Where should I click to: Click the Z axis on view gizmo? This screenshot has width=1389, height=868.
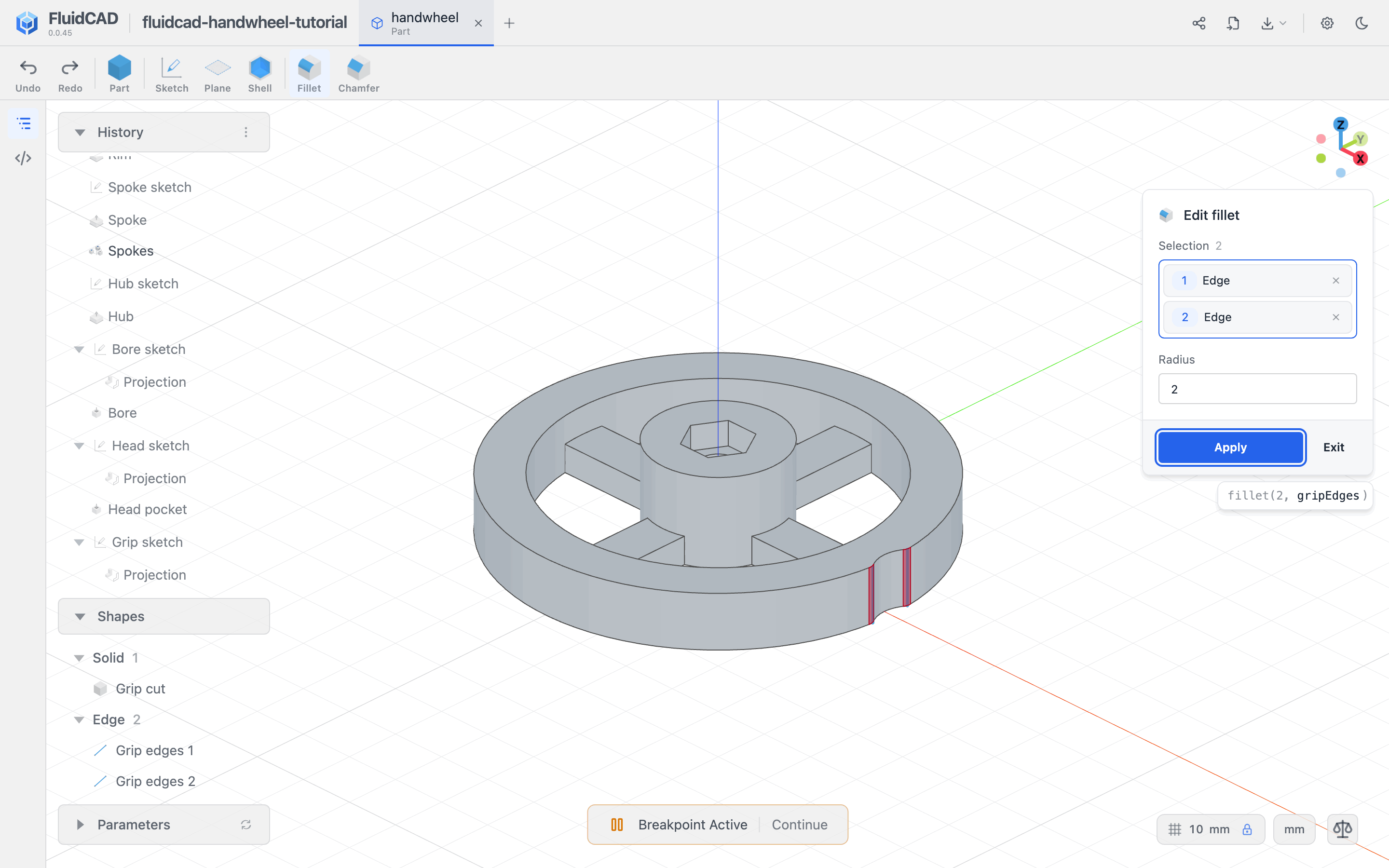coord(1340,124)
